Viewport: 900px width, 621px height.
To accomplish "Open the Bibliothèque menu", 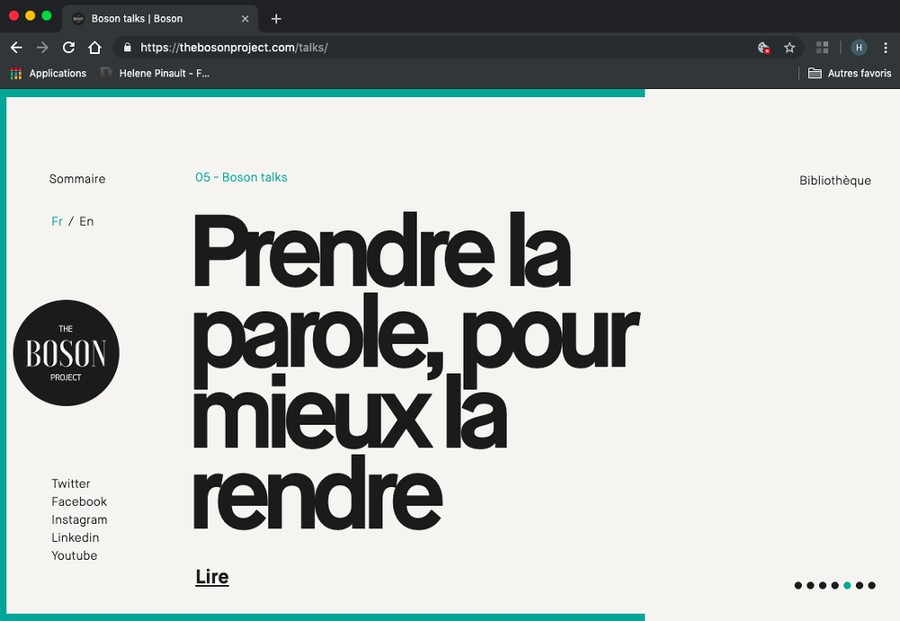I will coord(835,181).
